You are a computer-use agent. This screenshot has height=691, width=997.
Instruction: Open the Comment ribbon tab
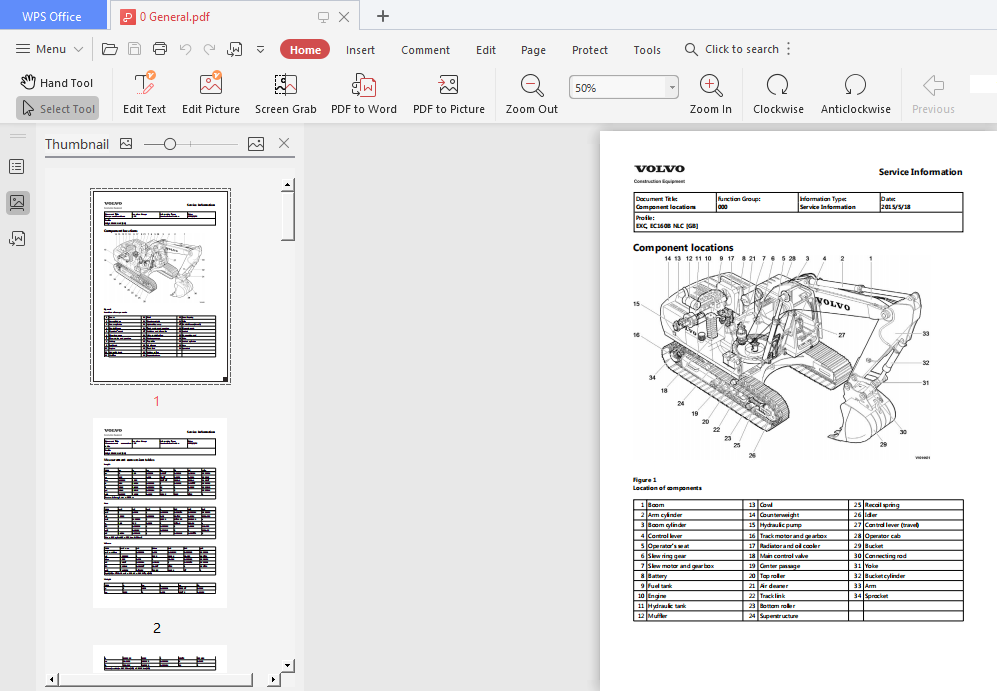[x=425, y=50]
